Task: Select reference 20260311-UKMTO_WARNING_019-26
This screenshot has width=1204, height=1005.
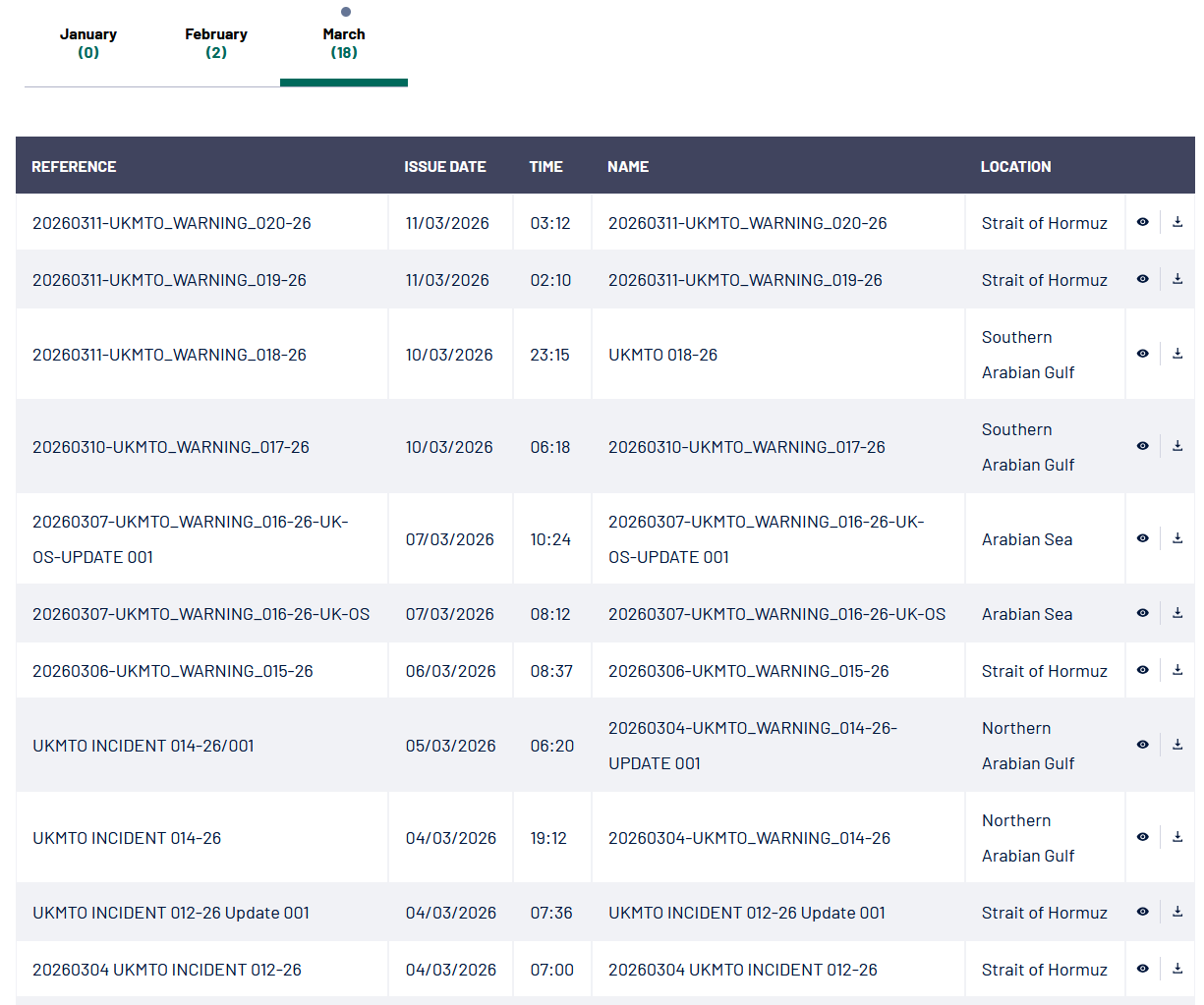Action: (169, 280)
